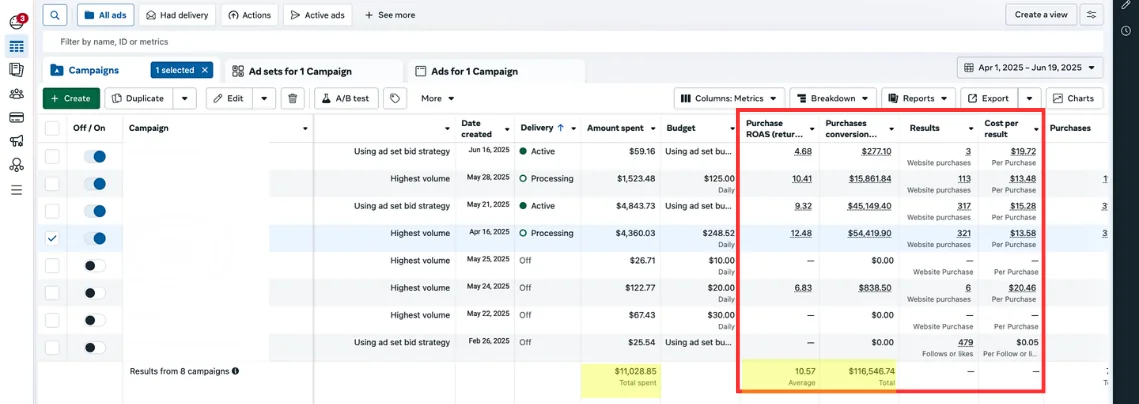The height and width of the screenshot is (404, 1139).
Task: Open the Columns: Metrics dropdown
Action: (x=729, y=98)
